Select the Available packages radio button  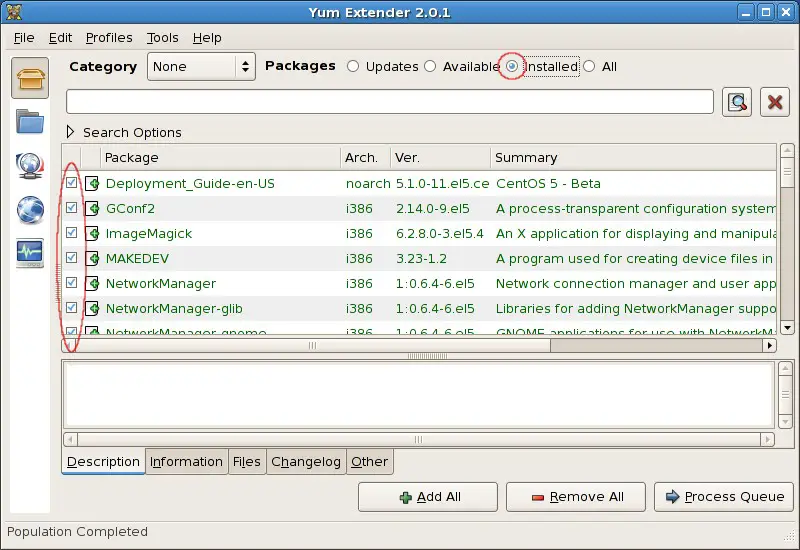(430, 66)
